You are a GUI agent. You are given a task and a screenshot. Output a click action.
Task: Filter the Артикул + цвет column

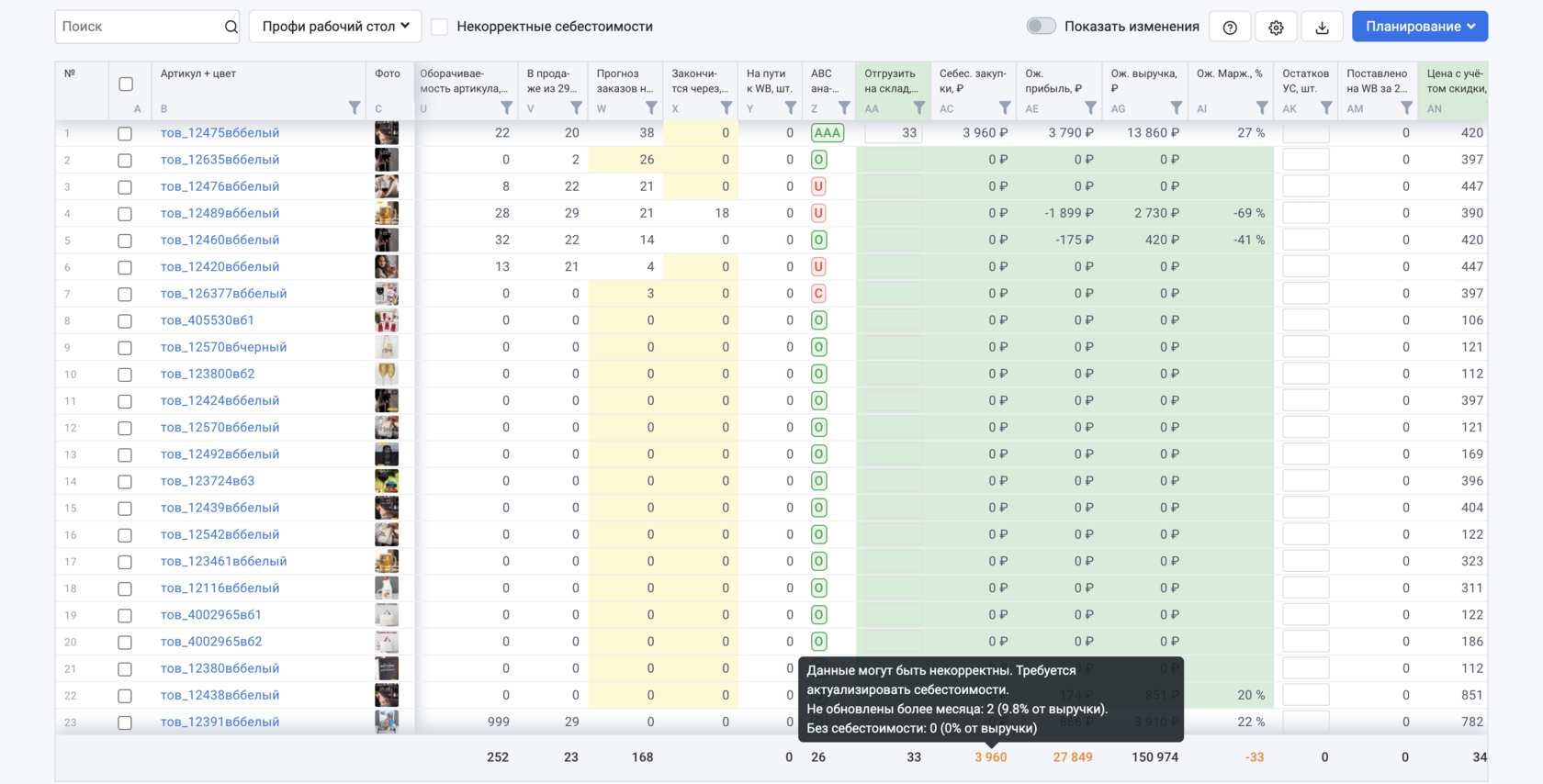click(x=355, y=108)
